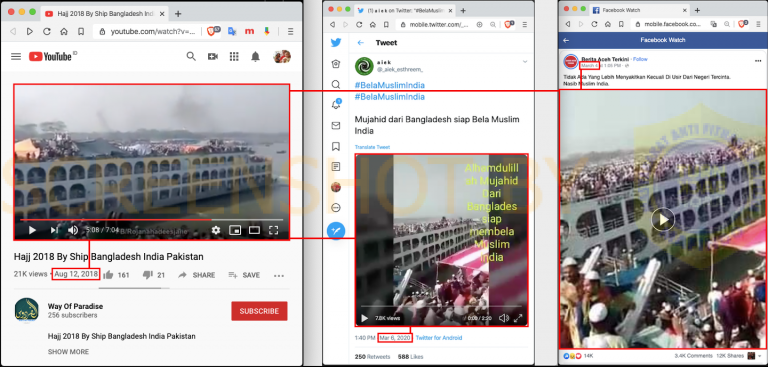Screen dimensions: 768x367
Task: Toggle YouTube fullscreen
Action: [274, 230]
